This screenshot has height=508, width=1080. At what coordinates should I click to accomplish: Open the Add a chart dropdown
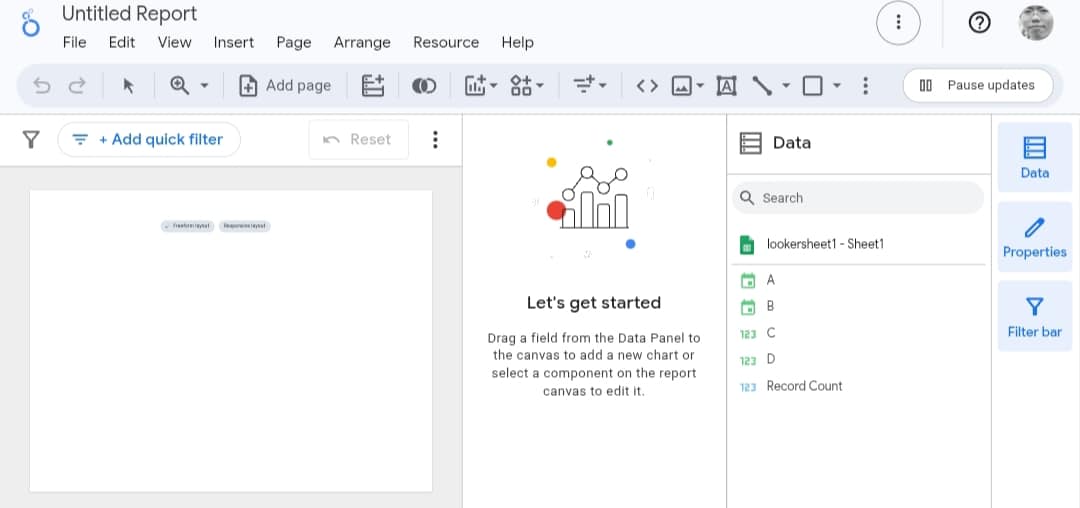481,86
